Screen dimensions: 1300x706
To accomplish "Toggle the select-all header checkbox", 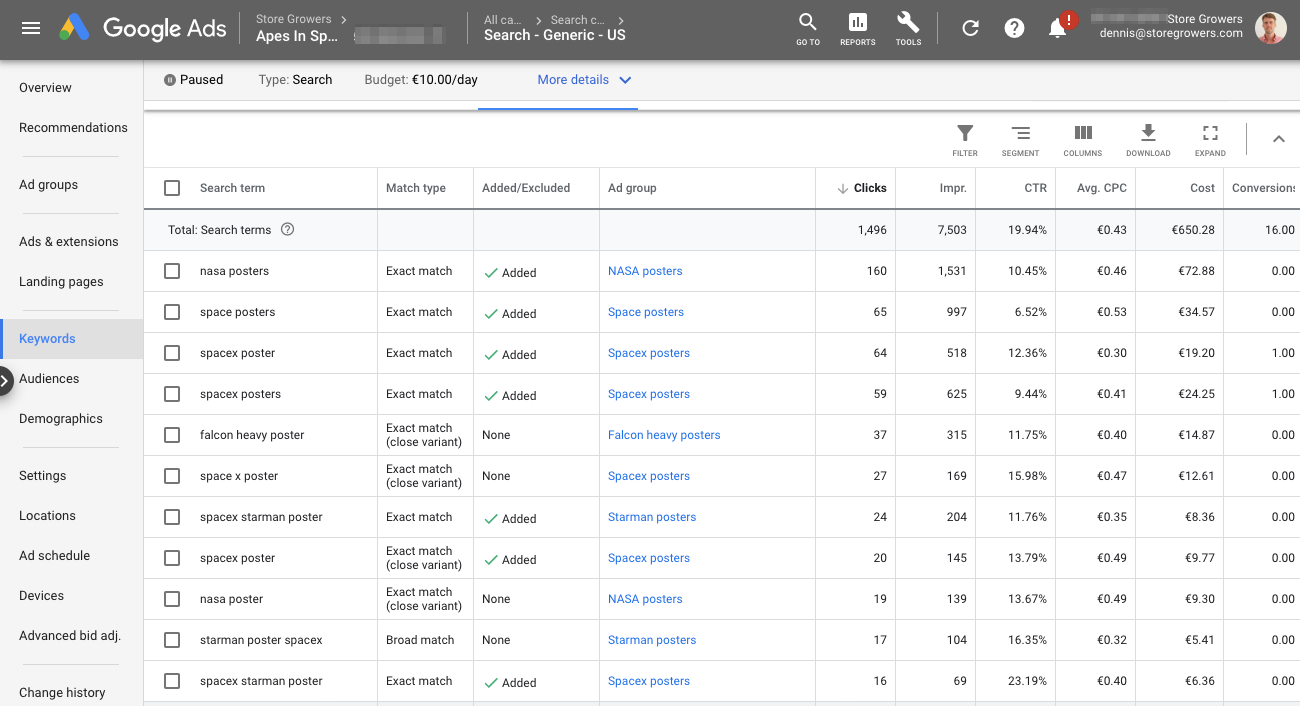I will [x=172, y=188].
